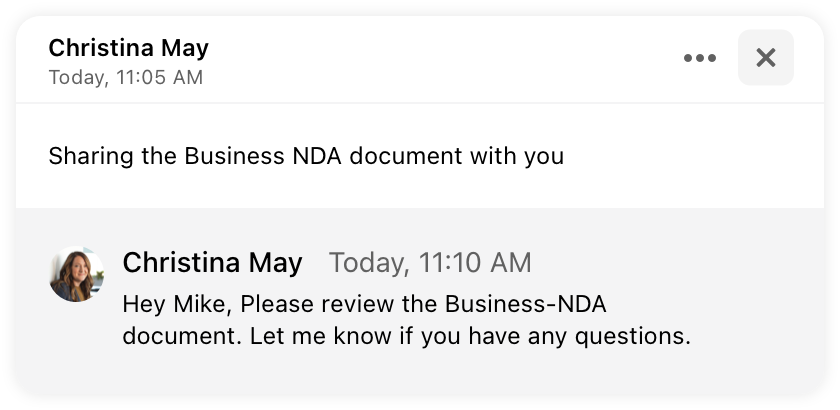840x410 pixels.
Task: Open the three-dot more options menu
Action: [700, 58]
